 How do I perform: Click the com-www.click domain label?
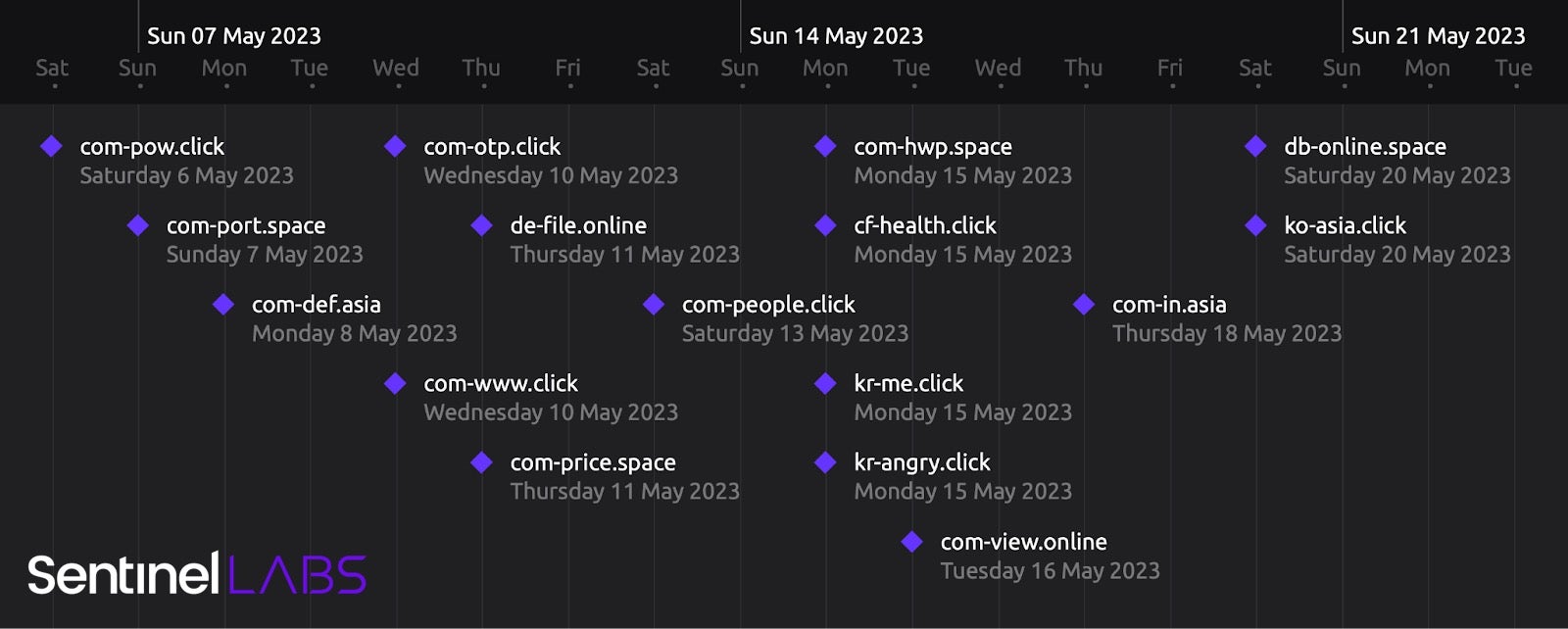coord(500,384)
